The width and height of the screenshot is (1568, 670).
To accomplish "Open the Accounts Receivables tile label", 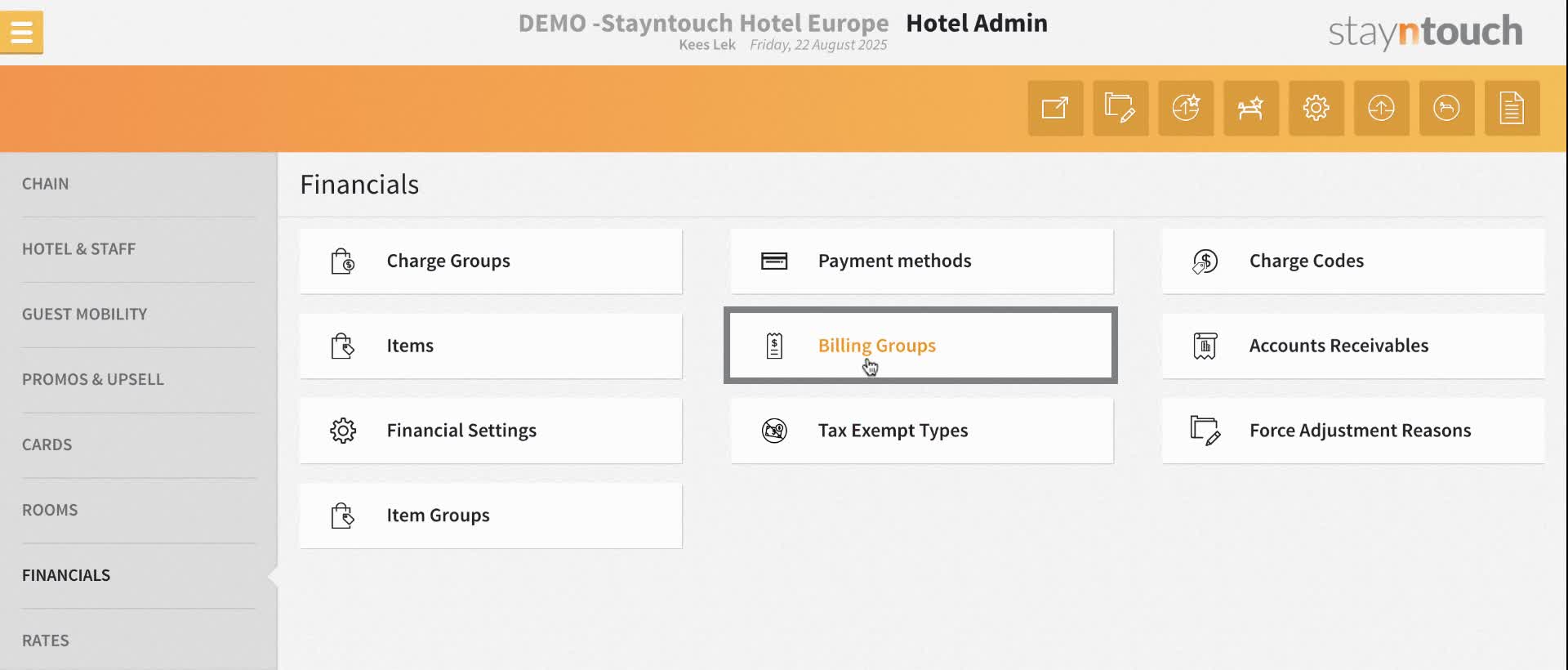I will [x=1339, y=346].
